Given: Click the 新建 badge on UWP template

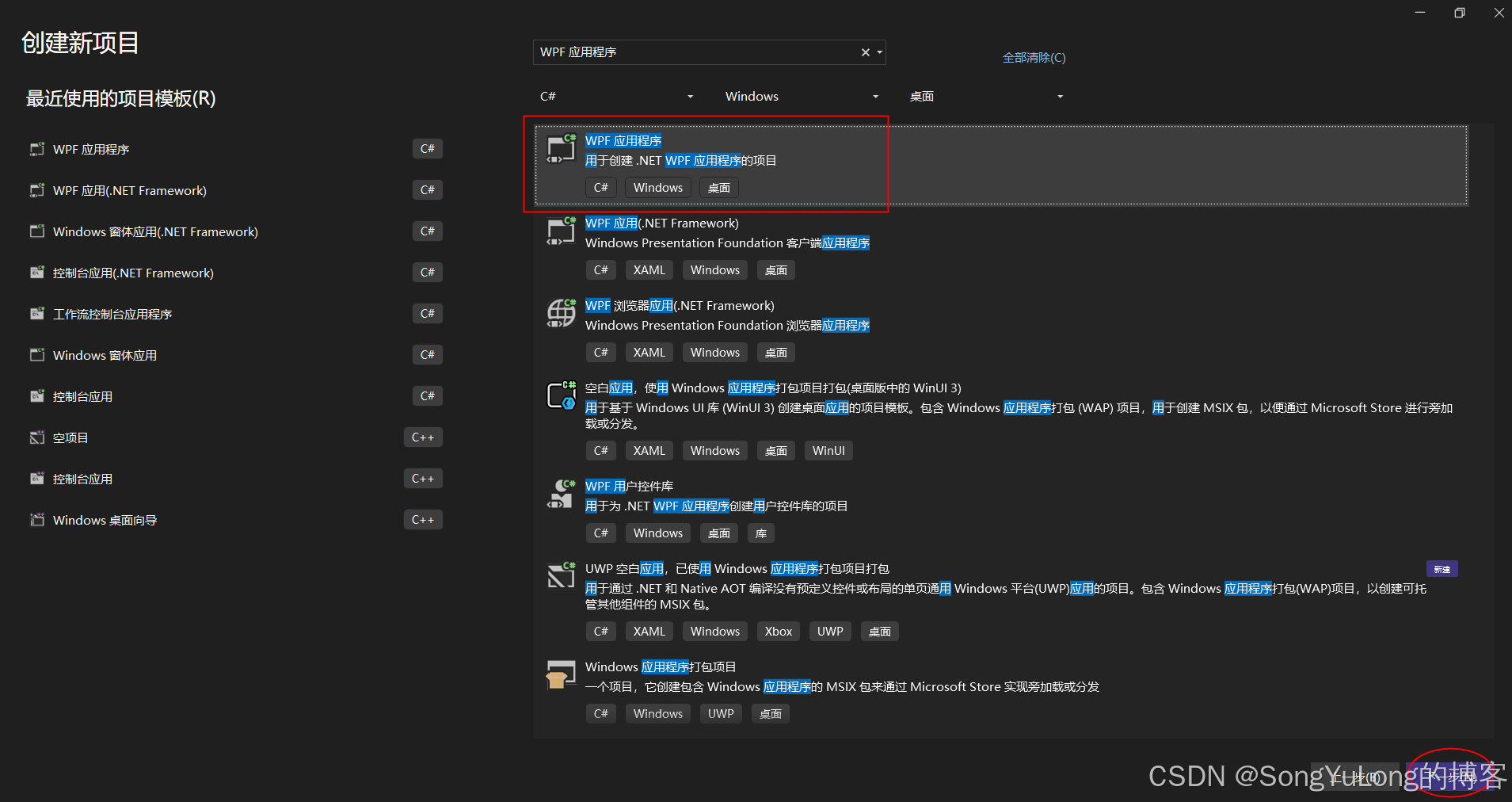Looking at the screenshot, I should point(1442,569).
